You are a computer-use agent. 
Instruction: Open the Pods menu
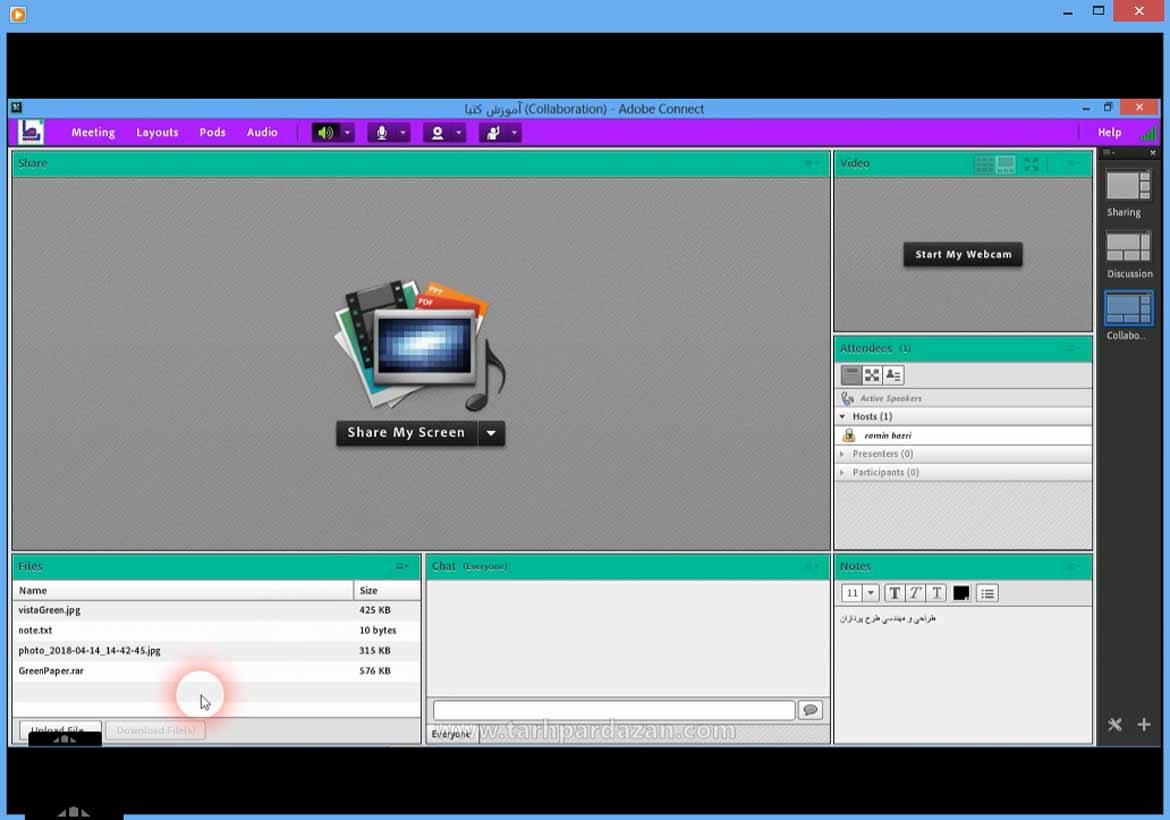click(x=212, y=133)
